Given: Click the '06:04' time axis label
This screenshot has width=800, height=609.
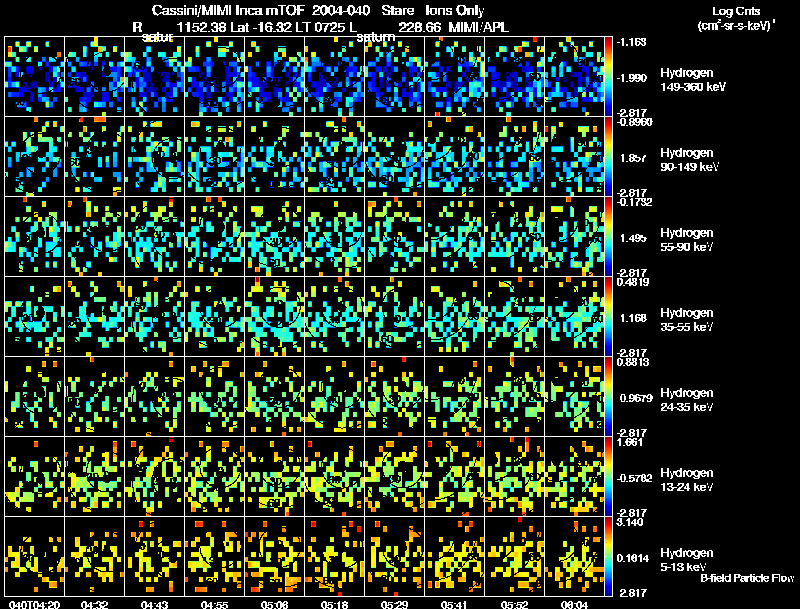Looking at the screenshot, I should 574,604.
